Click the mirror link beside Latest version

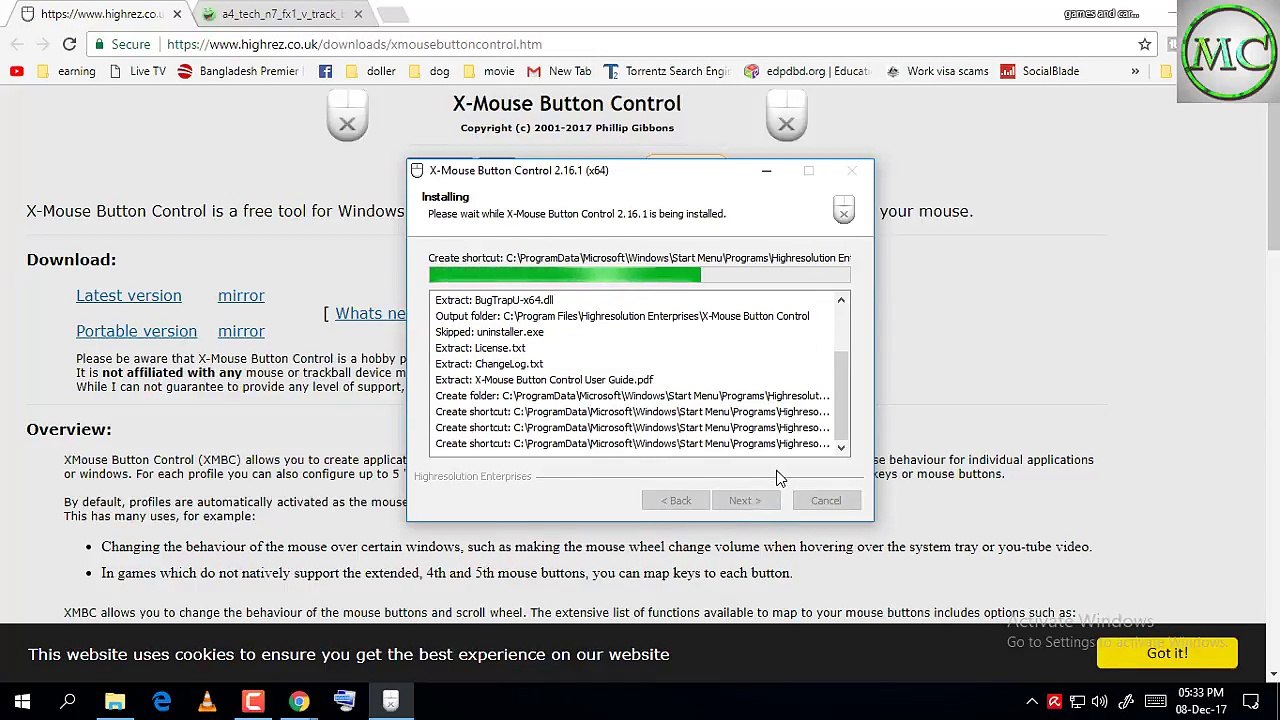tap(241, 296)
